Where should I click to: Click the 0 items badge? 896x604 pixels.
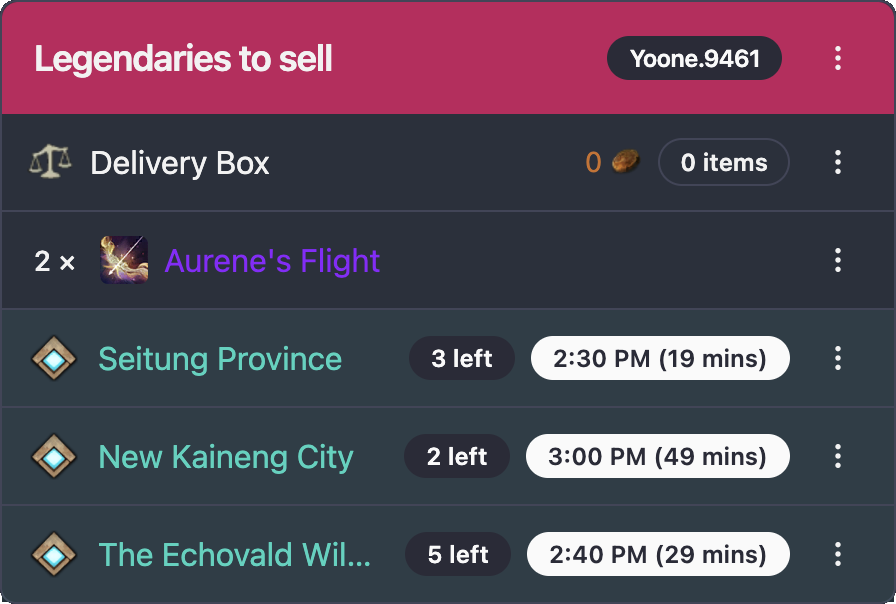724,162
